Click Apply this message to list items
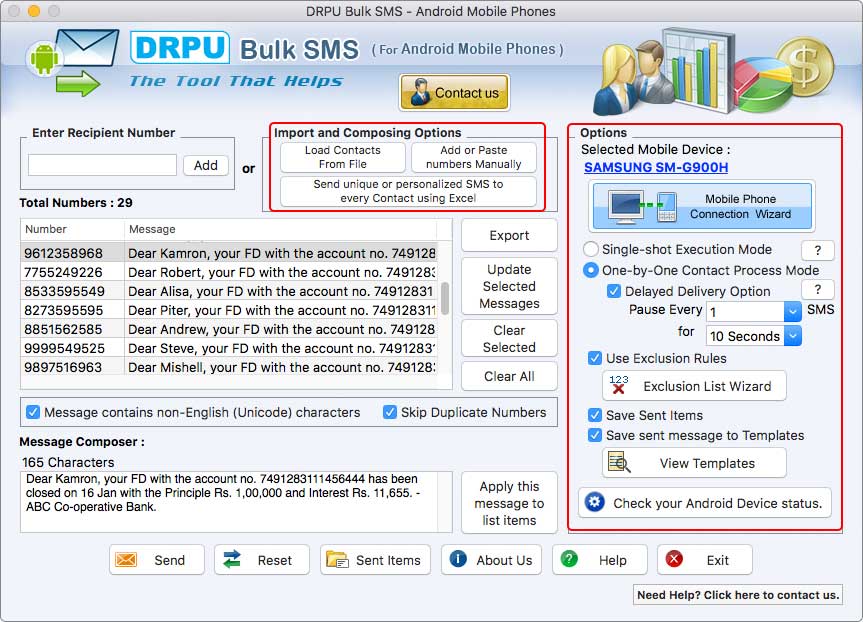The width and height of the screenshot is (863, 622). click(509, 503)
